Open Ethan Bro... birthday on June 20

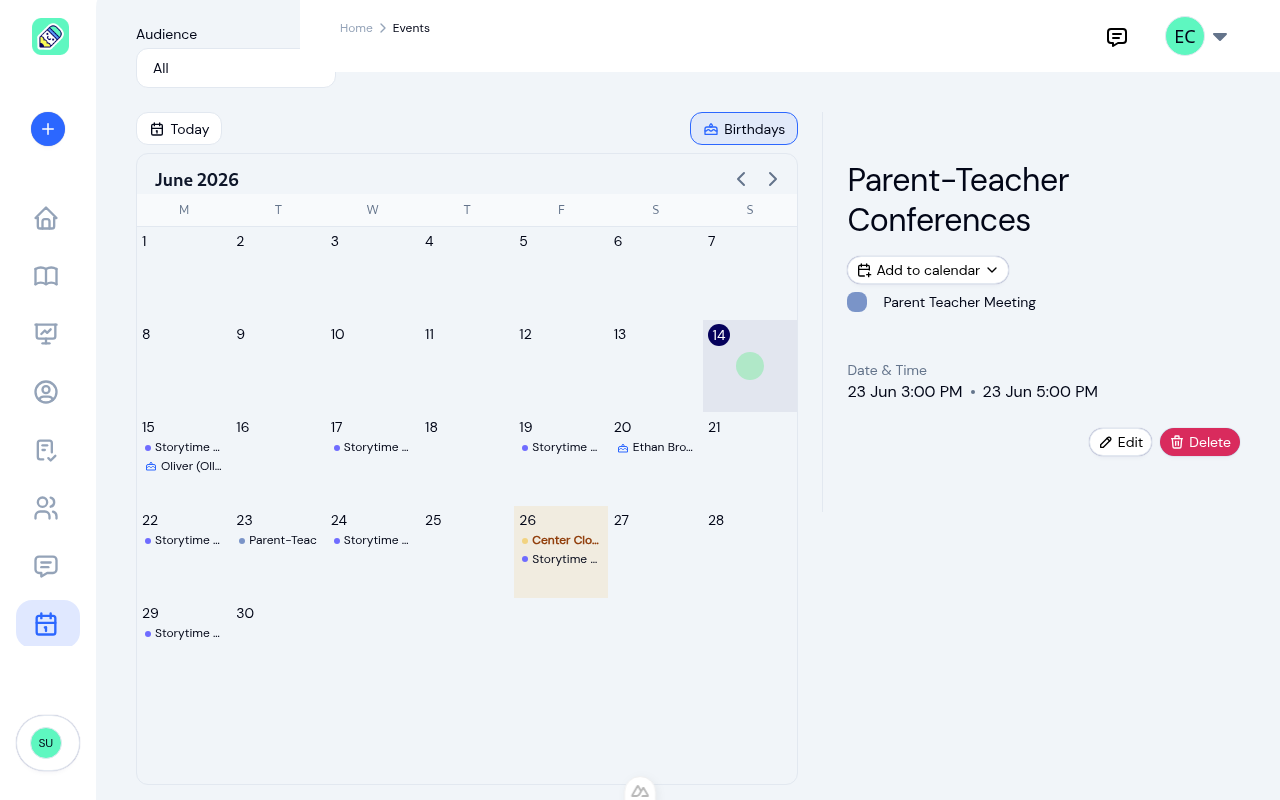click(x=655, y=447)
